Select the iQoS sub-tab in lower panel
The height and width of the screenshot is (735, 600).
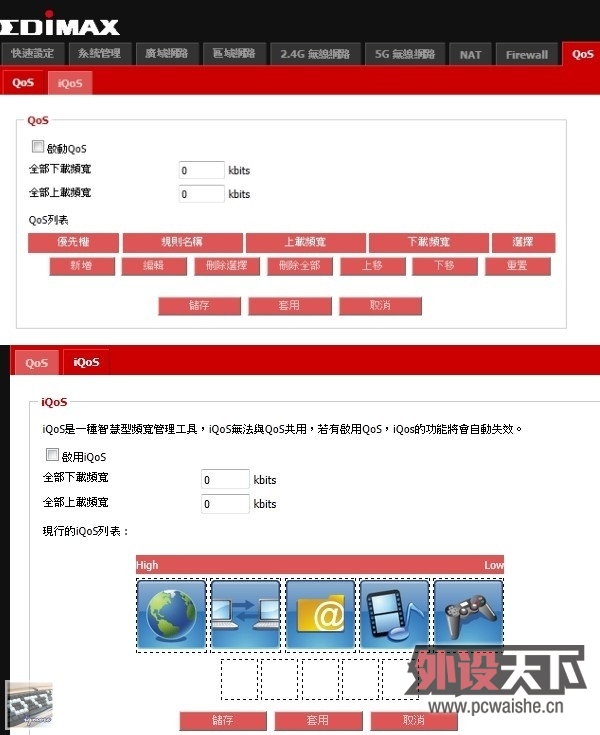click(x=86, y=362)
